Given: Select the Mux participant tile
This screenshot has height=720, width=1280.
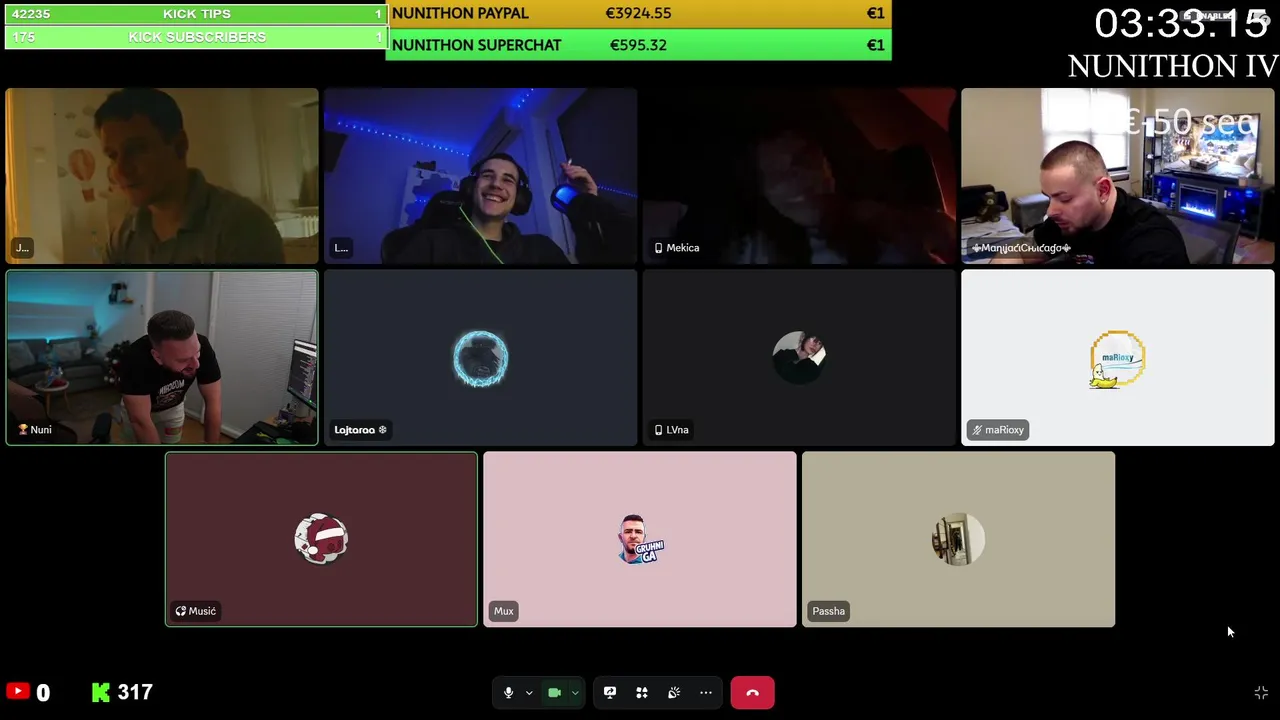Looking at the screenshot, I should (x=640, y=539).
